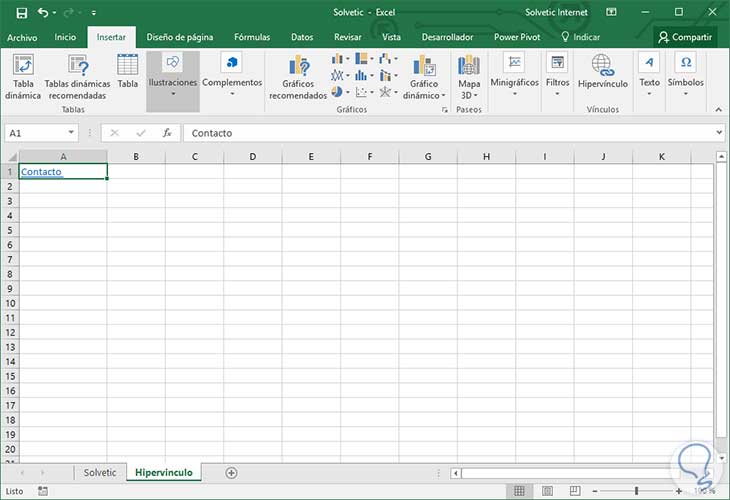
Task: Expand the Filtros dropdown
Action: click(x=557, y=76)
